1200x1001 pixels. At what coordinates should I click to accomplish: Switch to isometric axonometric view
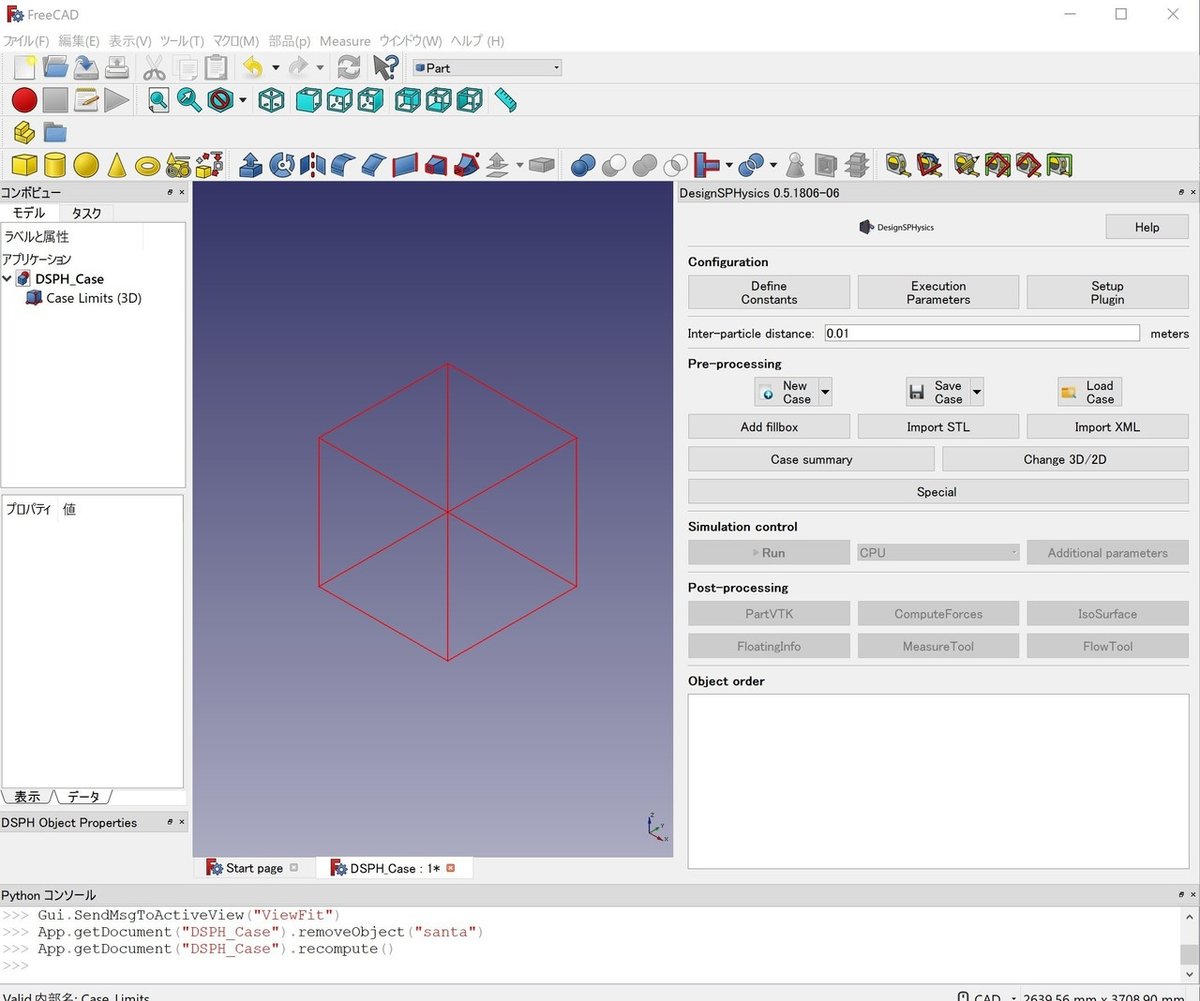271,100
